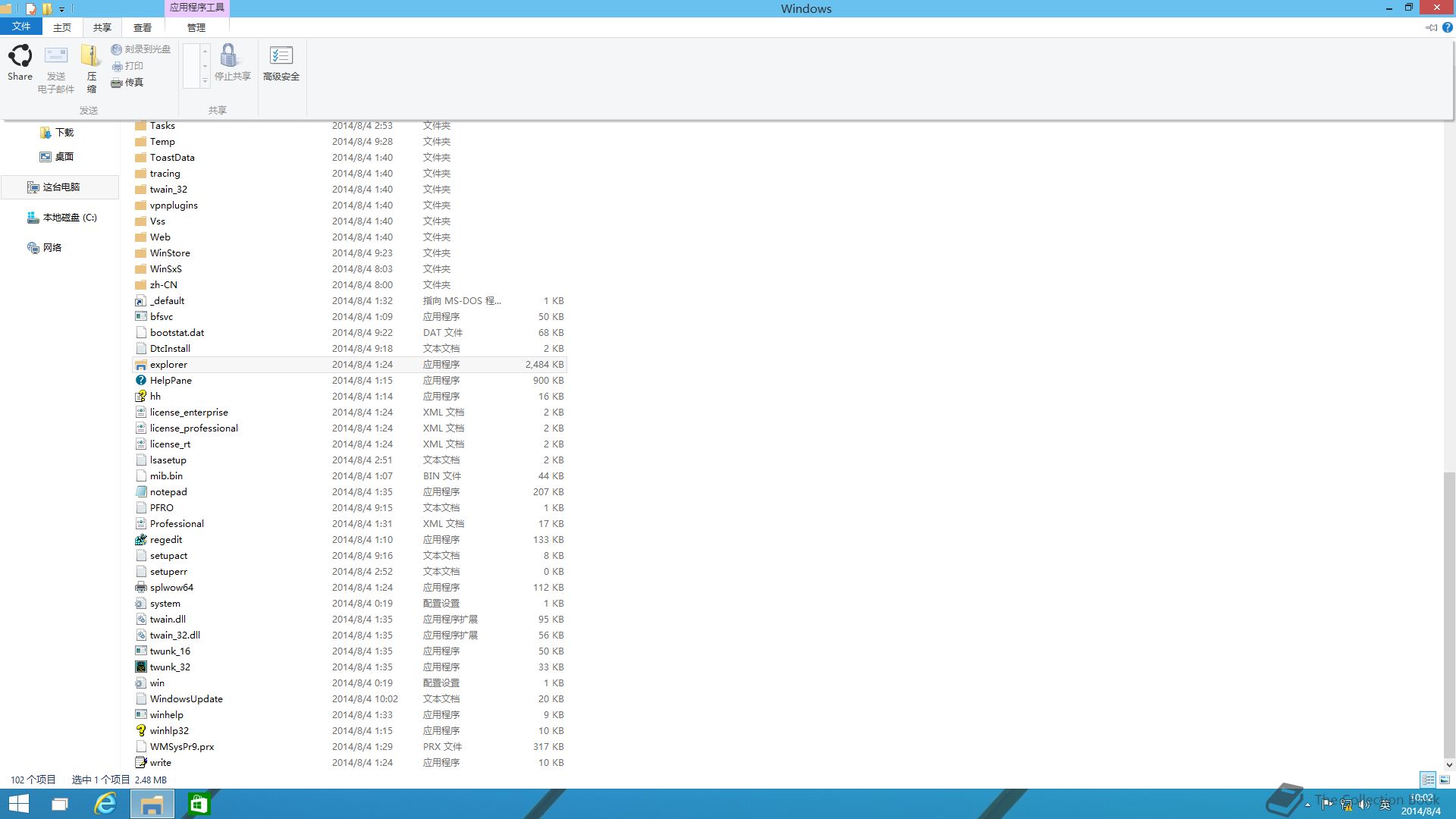The image size is (1456, 819).
Task: Open Internet Explorer from taskbar
Action: click(x=105, y=804)
